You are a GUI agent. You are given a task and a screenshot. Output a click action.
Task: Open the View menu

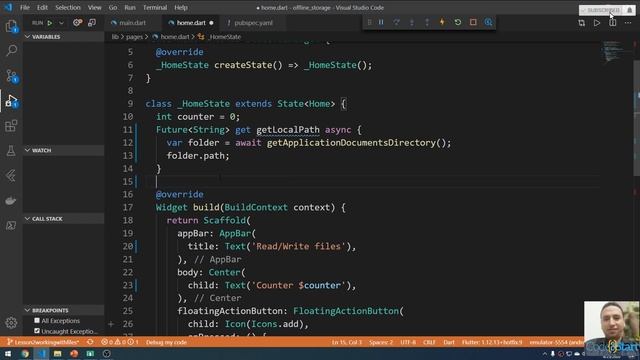click(94, 7)
